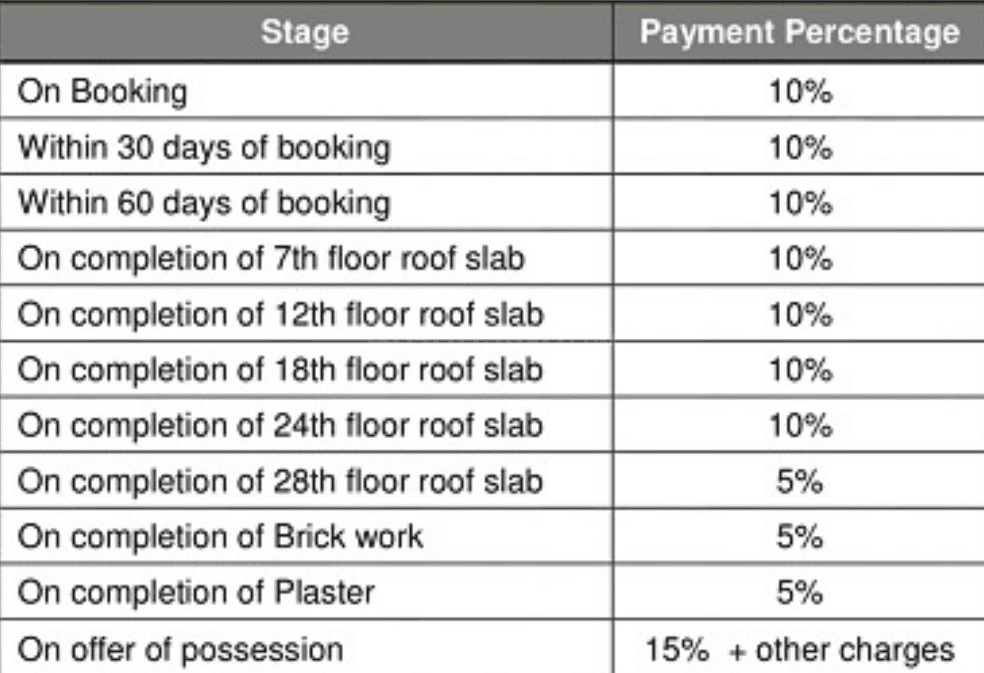Image resolution: width=984 pixels, height=673 pixels.
Task: Click the Stage column header
Action: click(306, 33)
